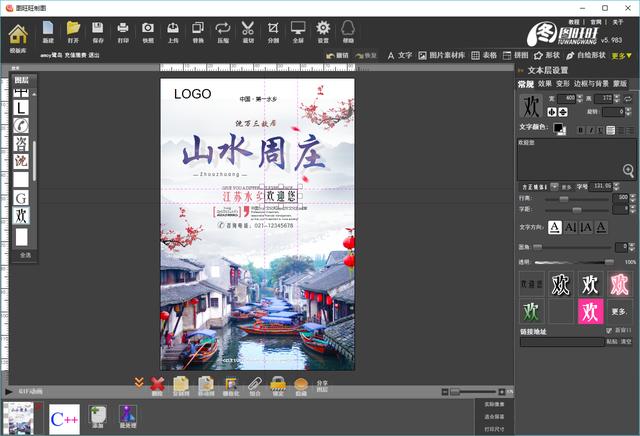Click the 打开 open folder icon

pyautogui.click(x=73, y=32)
